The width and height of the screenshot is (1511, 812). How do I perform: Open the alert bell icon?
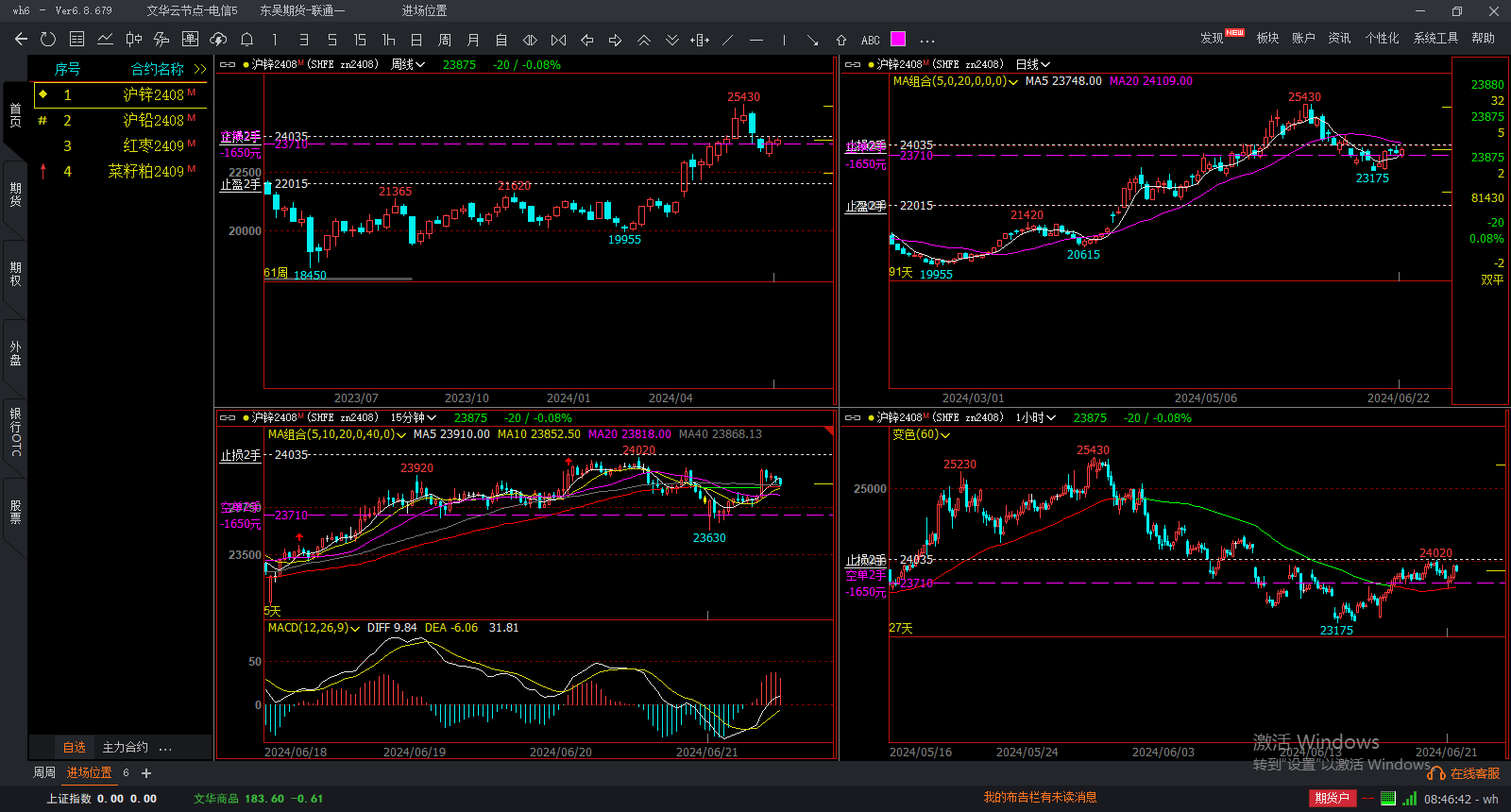click(246, 39)
